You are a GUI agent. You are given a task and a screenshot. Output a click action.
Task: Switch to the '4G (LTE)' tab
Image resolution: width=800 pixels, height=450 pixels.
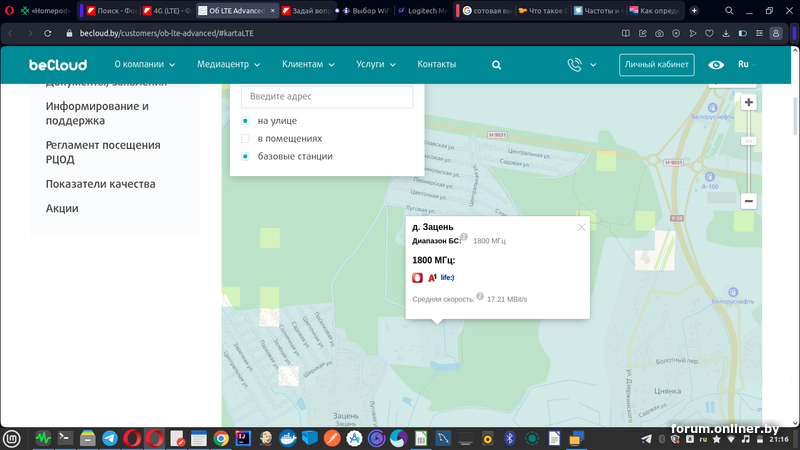click(167, 11)
